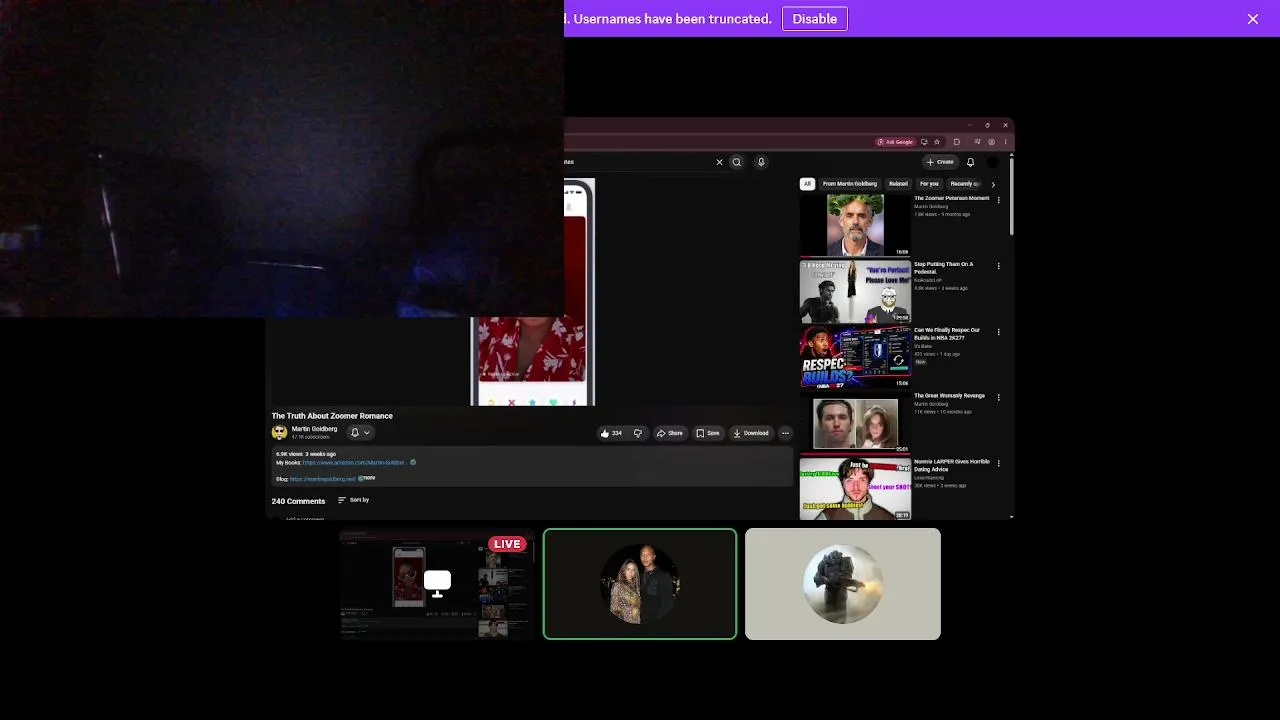Open YouTube account avatar menu
The height and width of the screenshot is (720, 1280).
coord(993,162)
